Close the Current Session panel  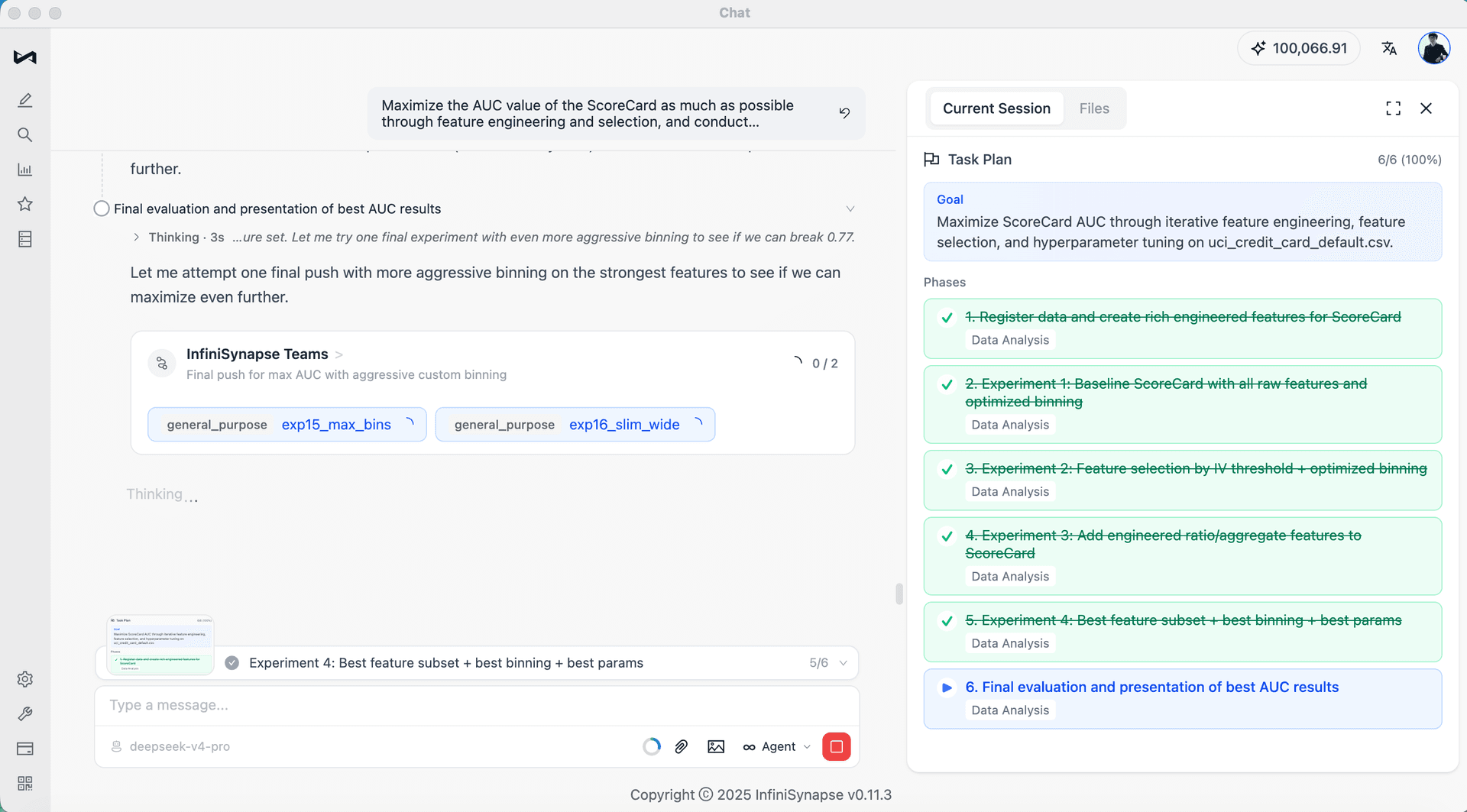(1427, 108)
